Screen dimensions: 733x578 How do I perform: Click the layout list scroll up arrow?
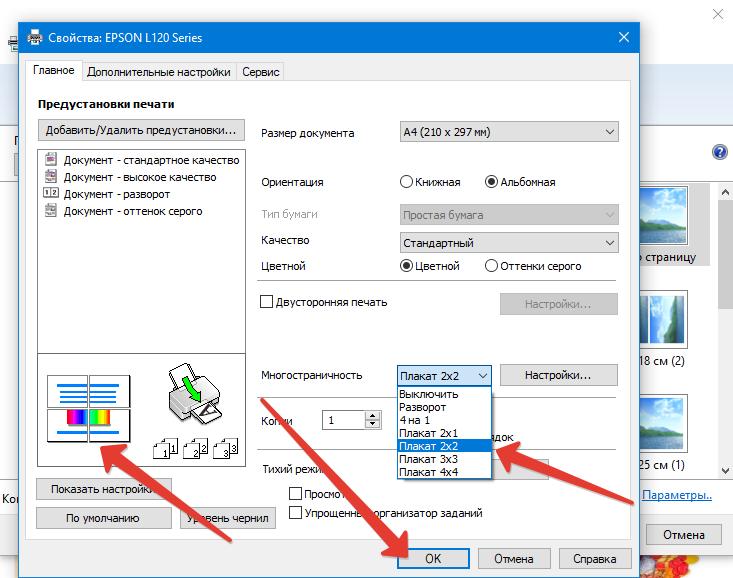tap(725, 192)
